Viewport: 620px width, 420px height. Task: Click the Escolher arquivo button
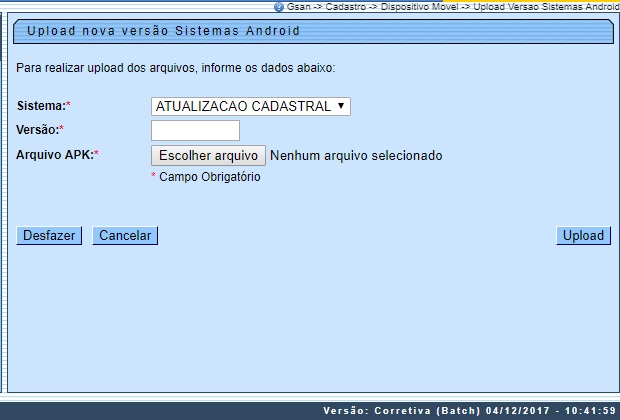[x=208, y=155]
